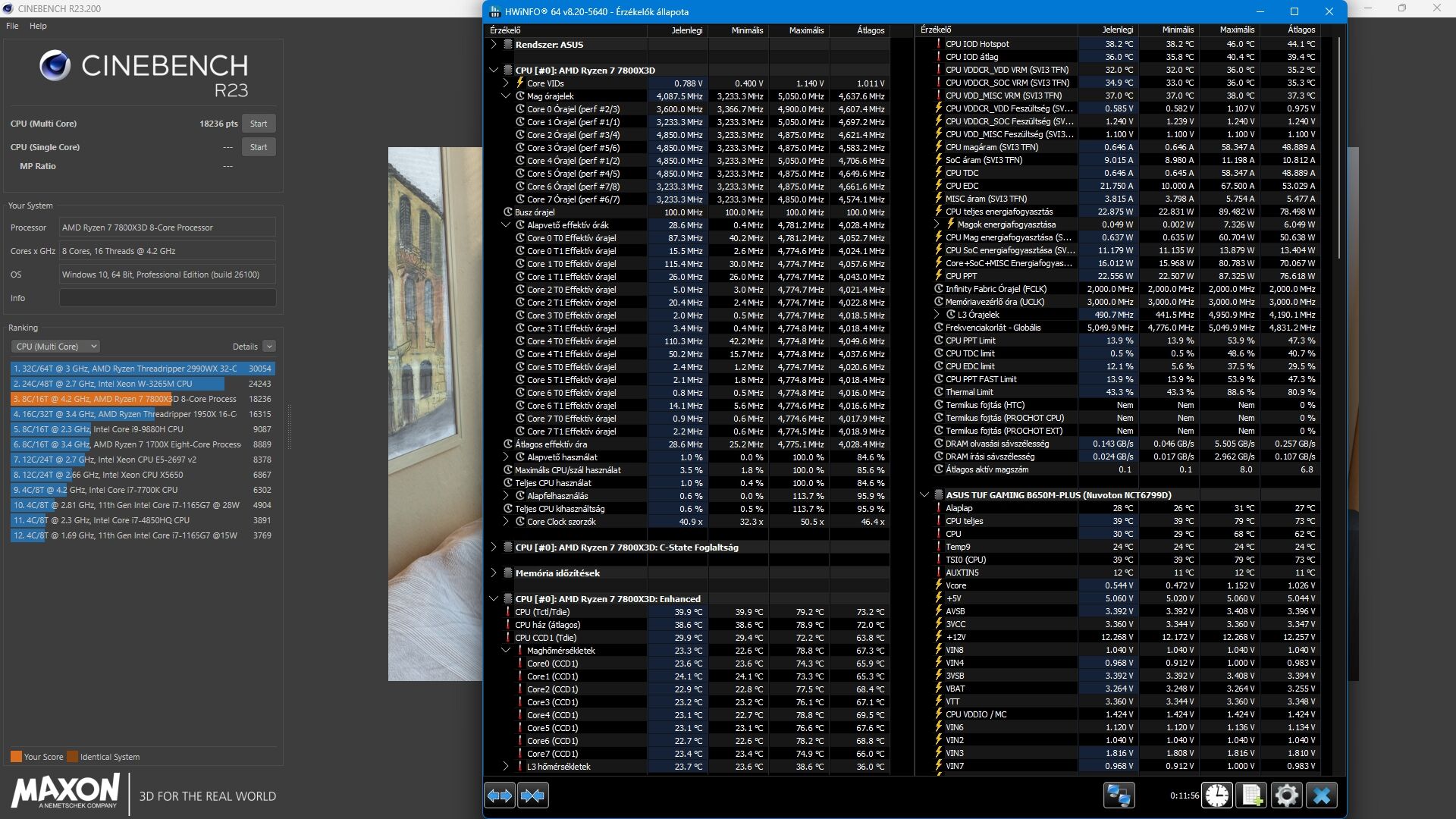The width and height of the screenshot is (1456, 819).
Task: Select the Busz órajel sensor row
Action: click(x=689, y=212)
